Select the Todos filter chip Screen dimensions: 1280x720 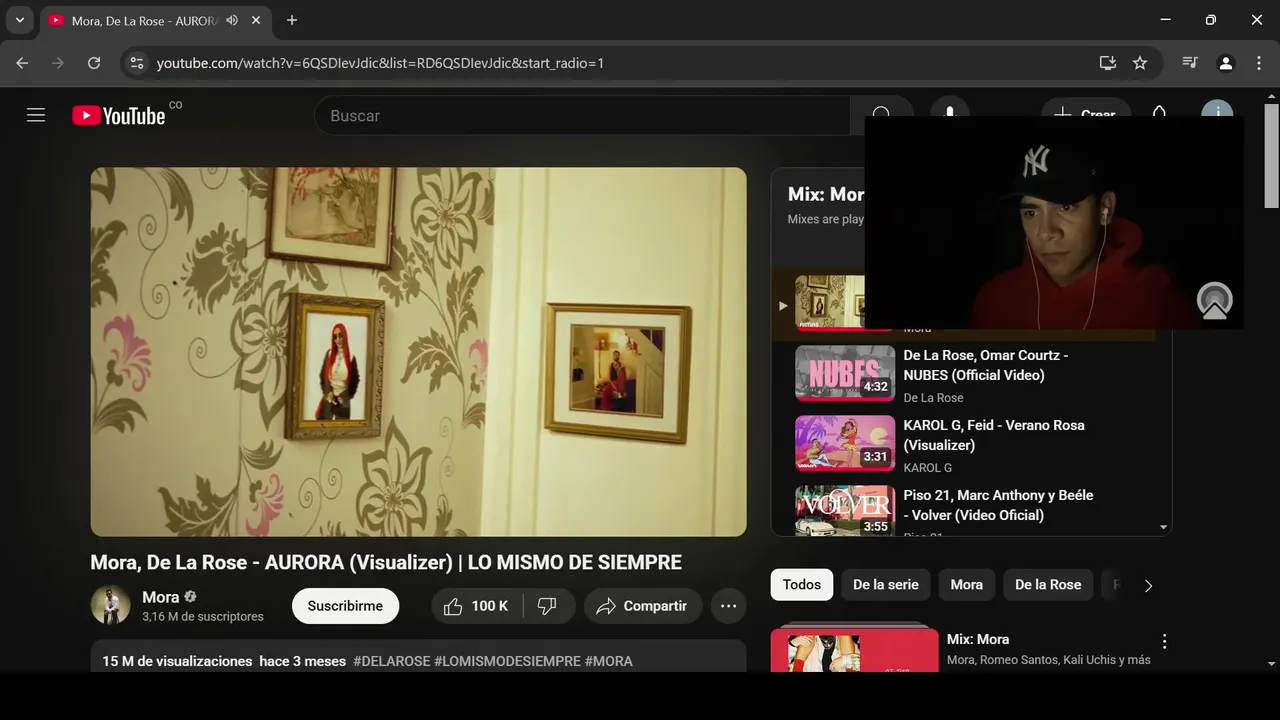(802, 584)
